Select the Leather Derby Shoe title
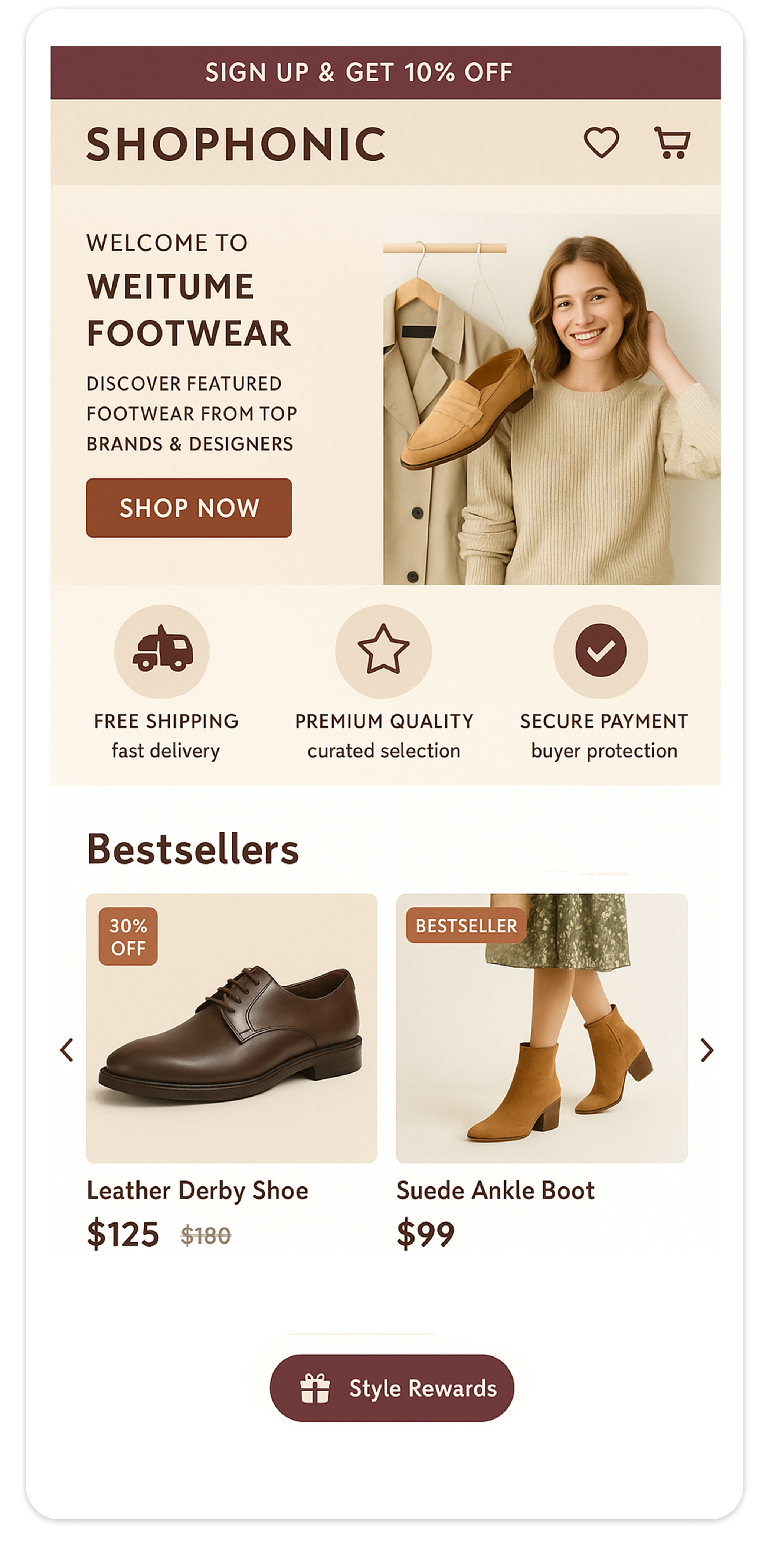772x1568 pixels. pos(197,1190)
